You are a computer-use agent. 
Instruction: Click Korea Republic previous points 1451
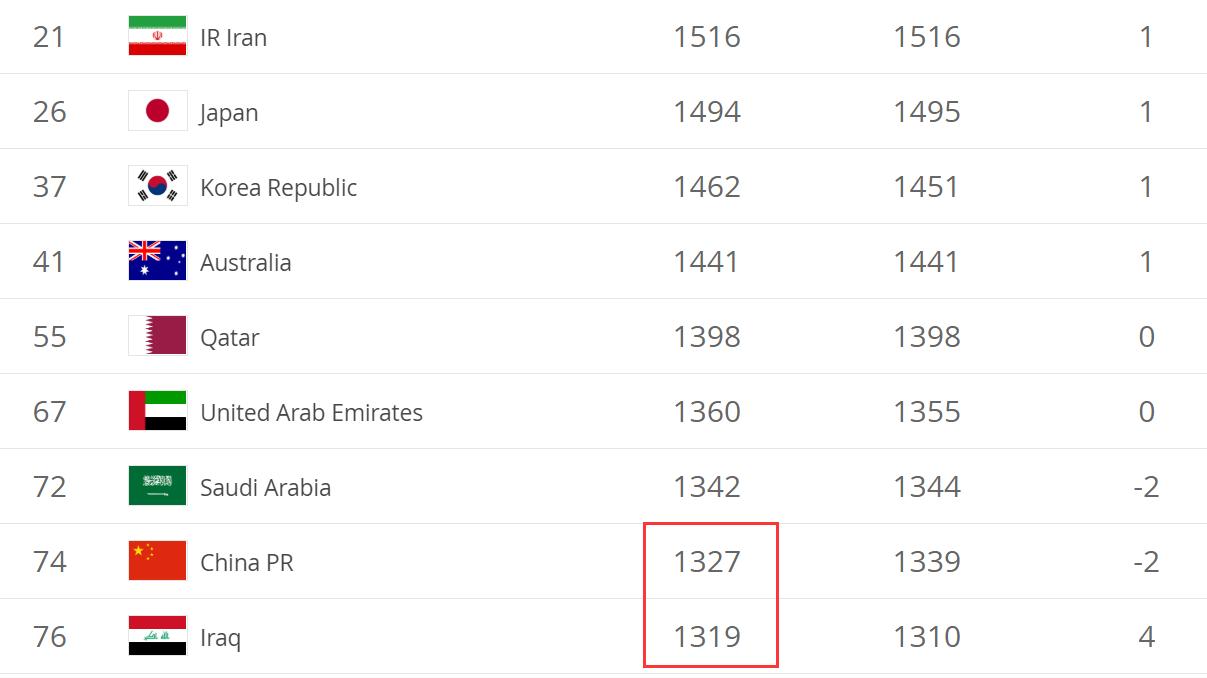point(926,187)
